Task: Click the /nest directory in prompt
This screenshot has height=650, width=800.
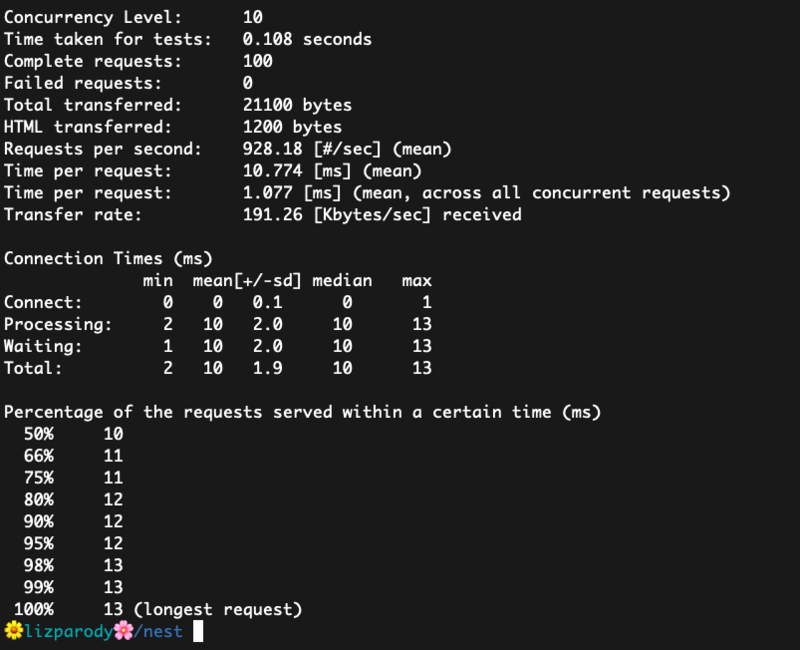Action: [x=158, y=632]
